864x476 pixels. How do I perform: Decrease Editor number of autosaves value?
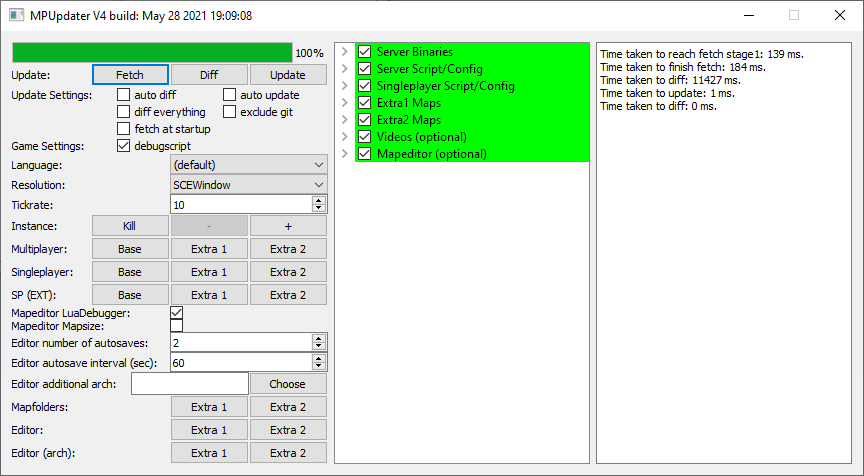pos(319,346)
